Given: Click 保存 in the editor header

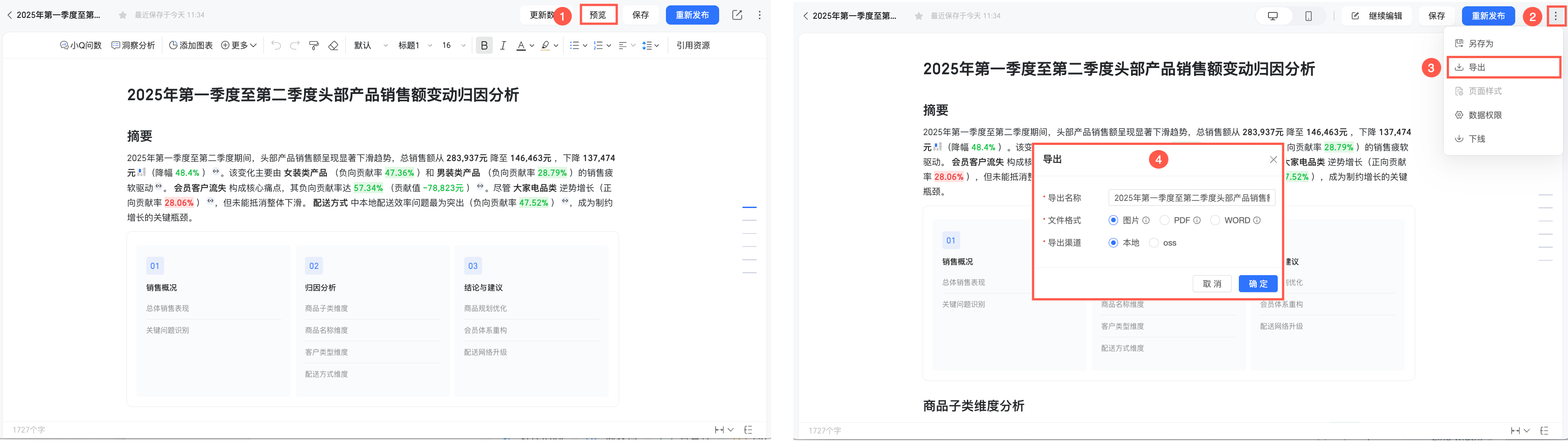Looking at the screenshot, I should tap(640, 15).
